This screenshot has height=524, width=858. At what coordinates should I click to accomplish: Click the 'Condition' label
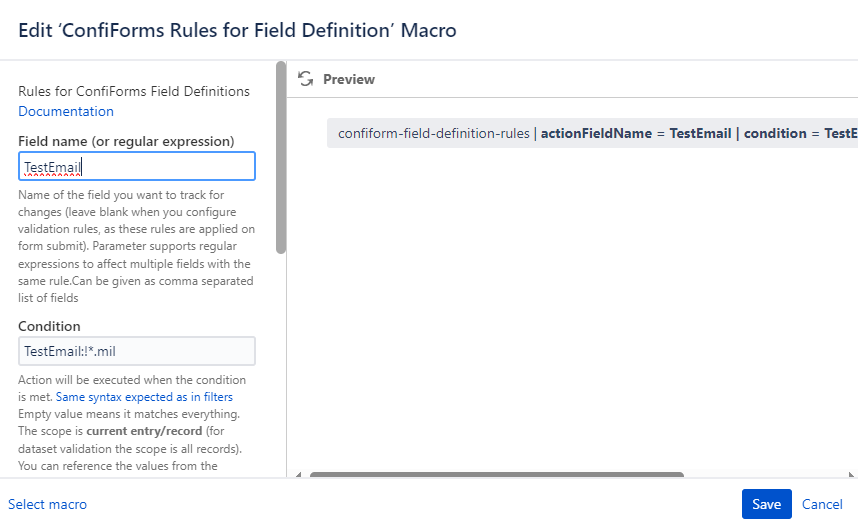[49, 326]
